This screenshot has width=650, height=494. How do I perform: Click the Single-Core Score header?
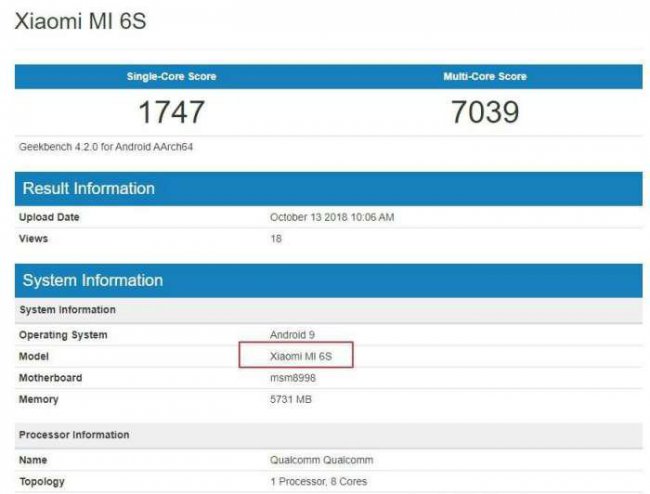[x=172, y=76]
